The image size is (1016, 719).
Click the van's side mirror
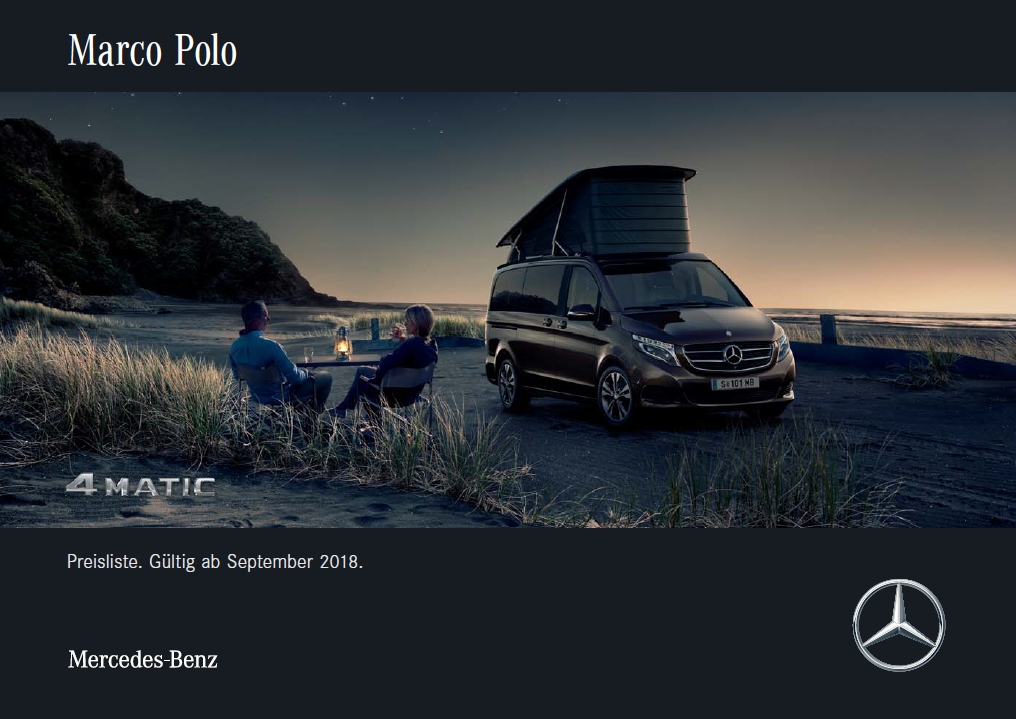(581, 312)
